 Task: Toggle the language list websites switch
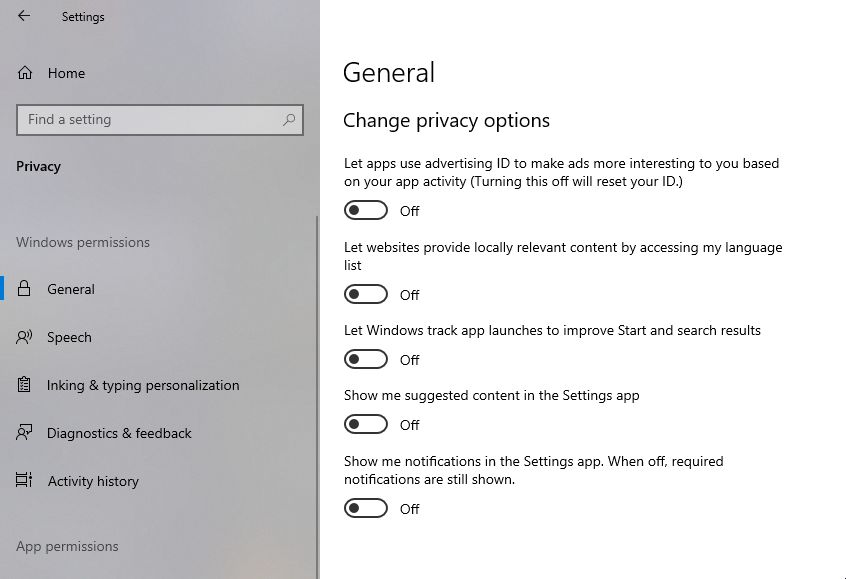[x=366, y=295]
